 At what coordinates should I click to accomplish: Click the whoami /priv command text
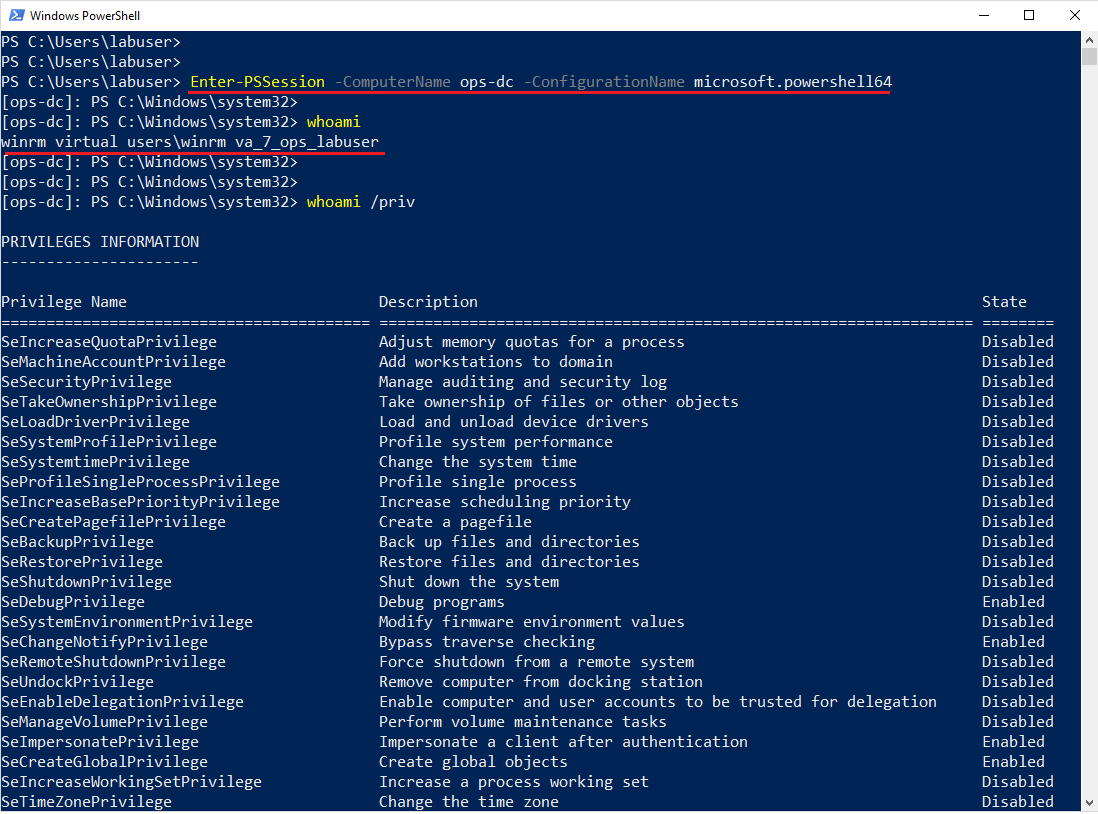pyautogui.click(x=360, y=201)
